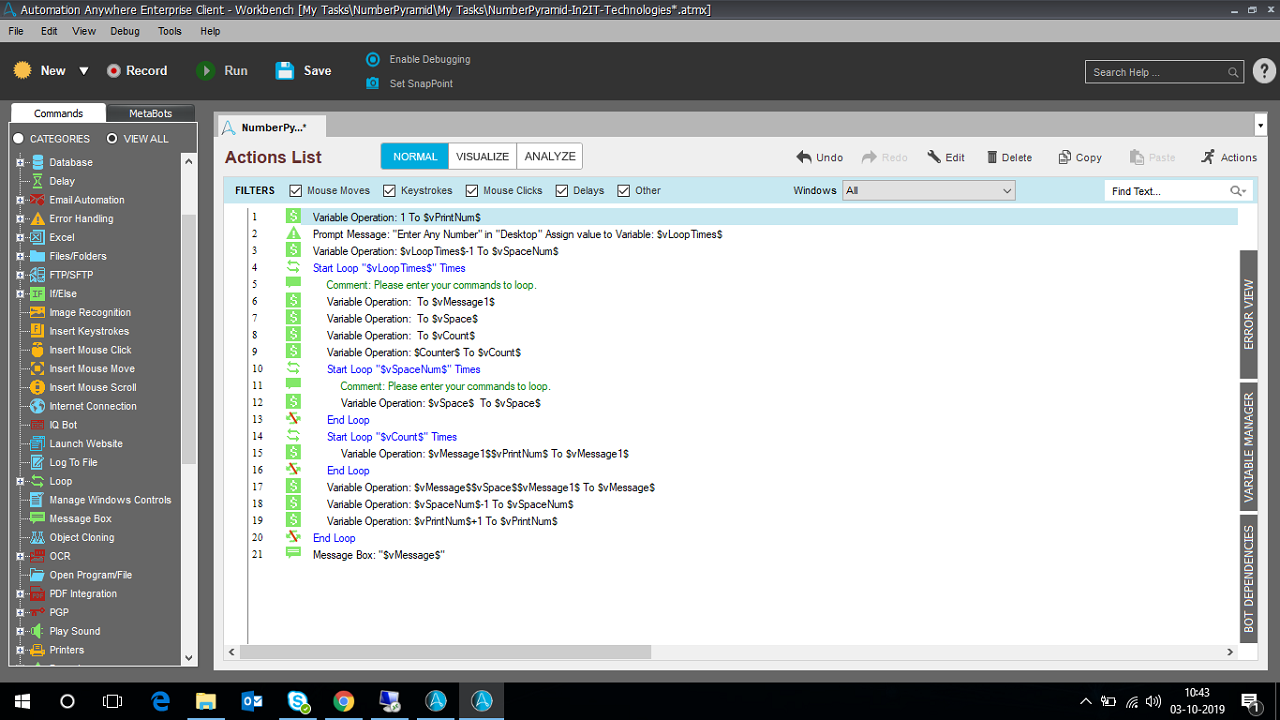Expand the OCR command node
Viewport: 1280px width, 720px height.
(19, 556)
